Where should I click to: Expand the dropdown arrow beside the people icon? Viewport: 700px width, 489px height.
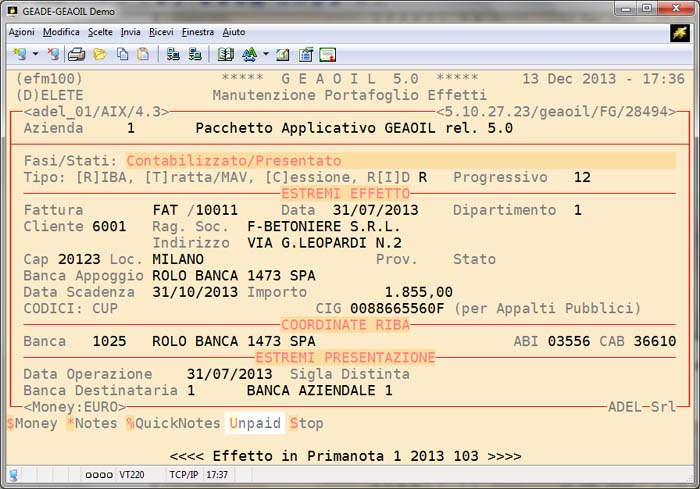tap(264, 54)
